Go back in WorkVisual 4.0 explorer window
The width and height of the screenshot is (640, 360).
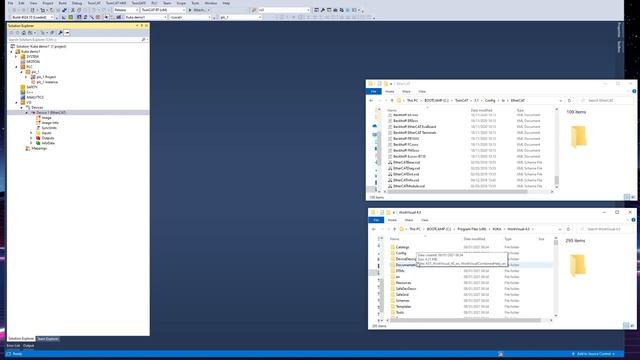(x=373, y=229)
